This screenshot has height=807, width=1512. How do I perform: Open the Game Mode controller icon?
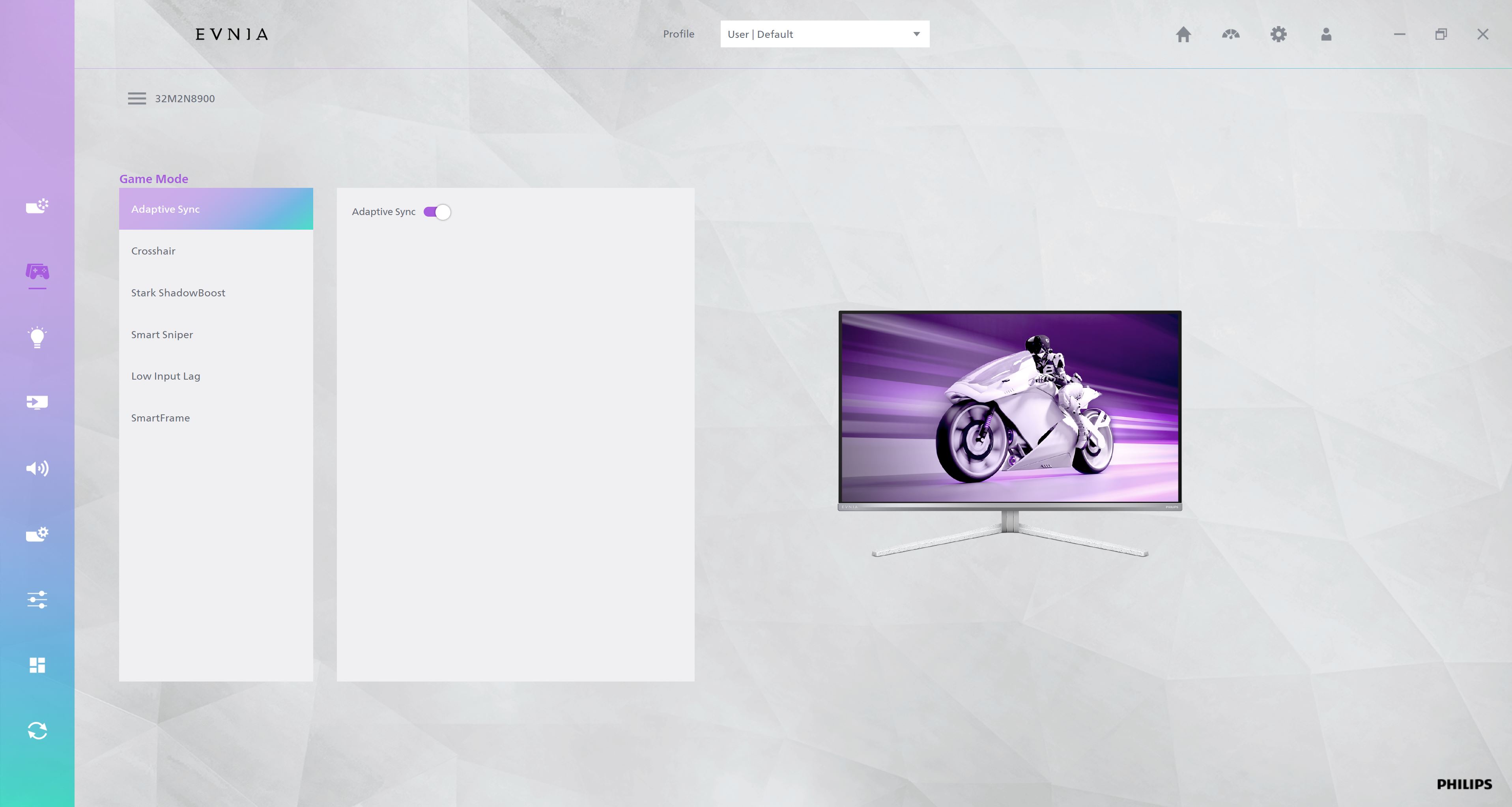pos(37,272)
